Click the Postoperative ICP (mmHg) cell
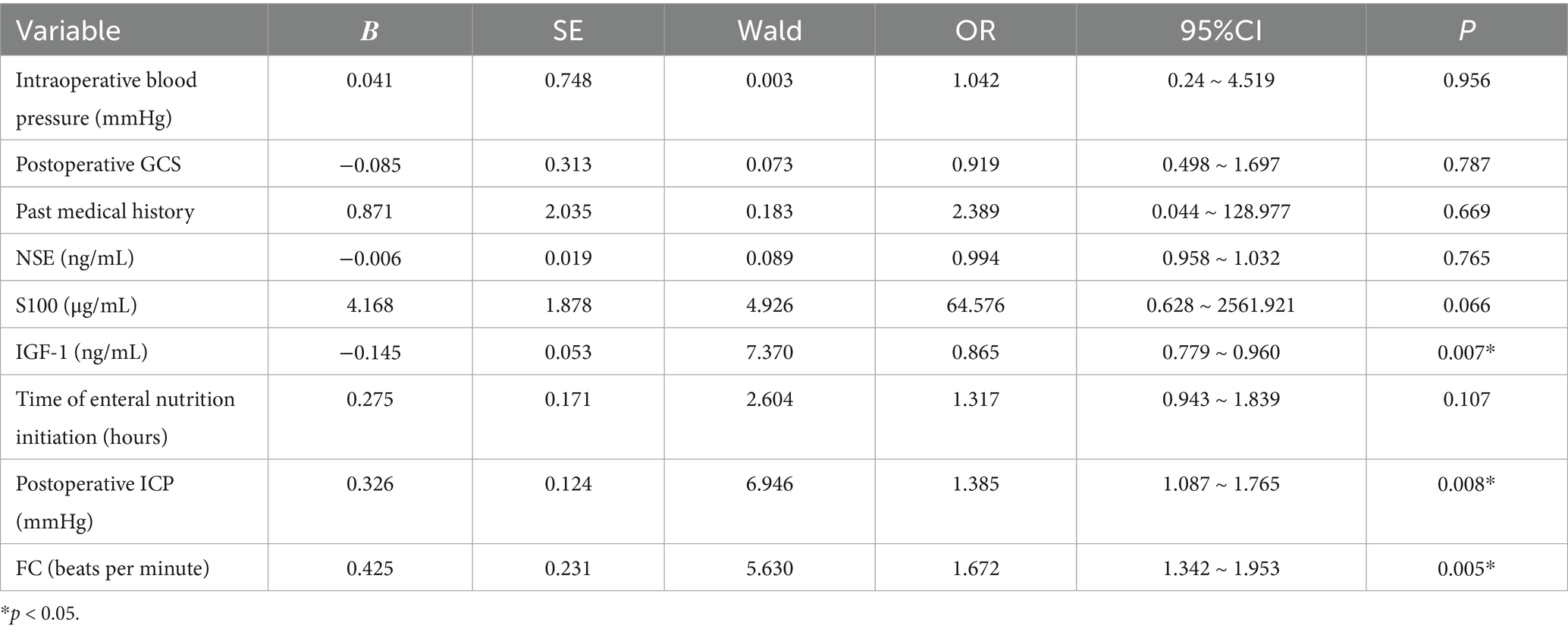This screenshot has width=1568, height=632. tap(95, 502)
